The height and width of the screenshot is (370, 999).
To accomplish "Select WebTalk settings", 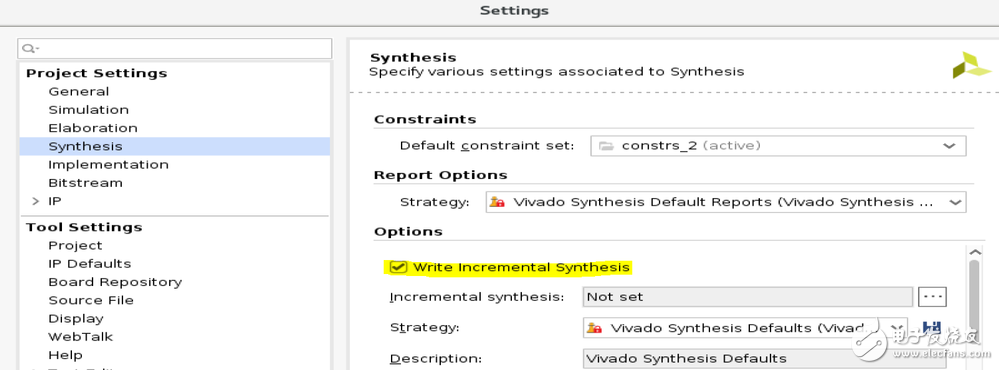I will (x=80, y=336).
